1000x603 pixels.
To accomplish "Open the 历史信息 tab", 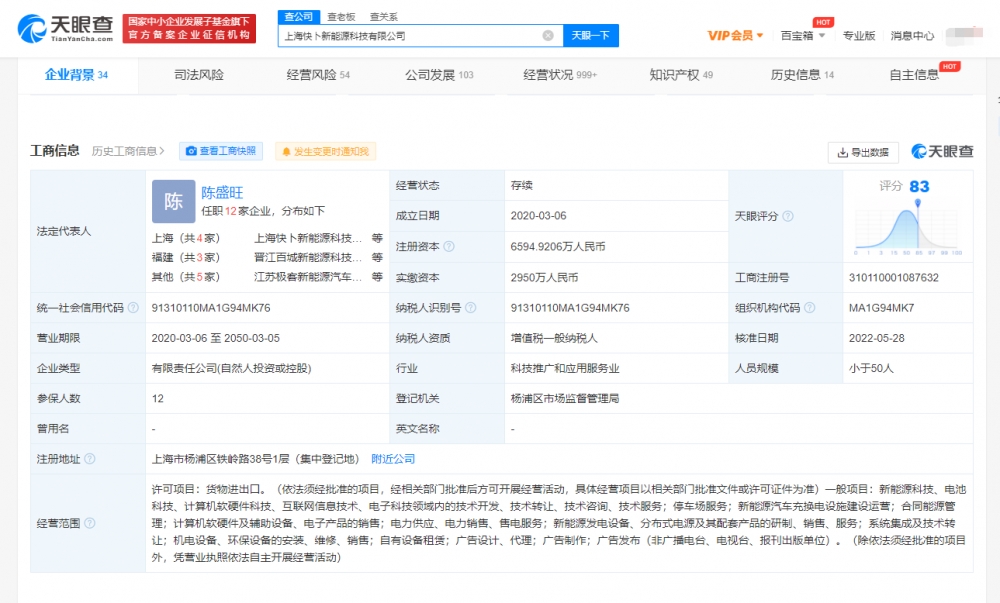I will point(802,75).
